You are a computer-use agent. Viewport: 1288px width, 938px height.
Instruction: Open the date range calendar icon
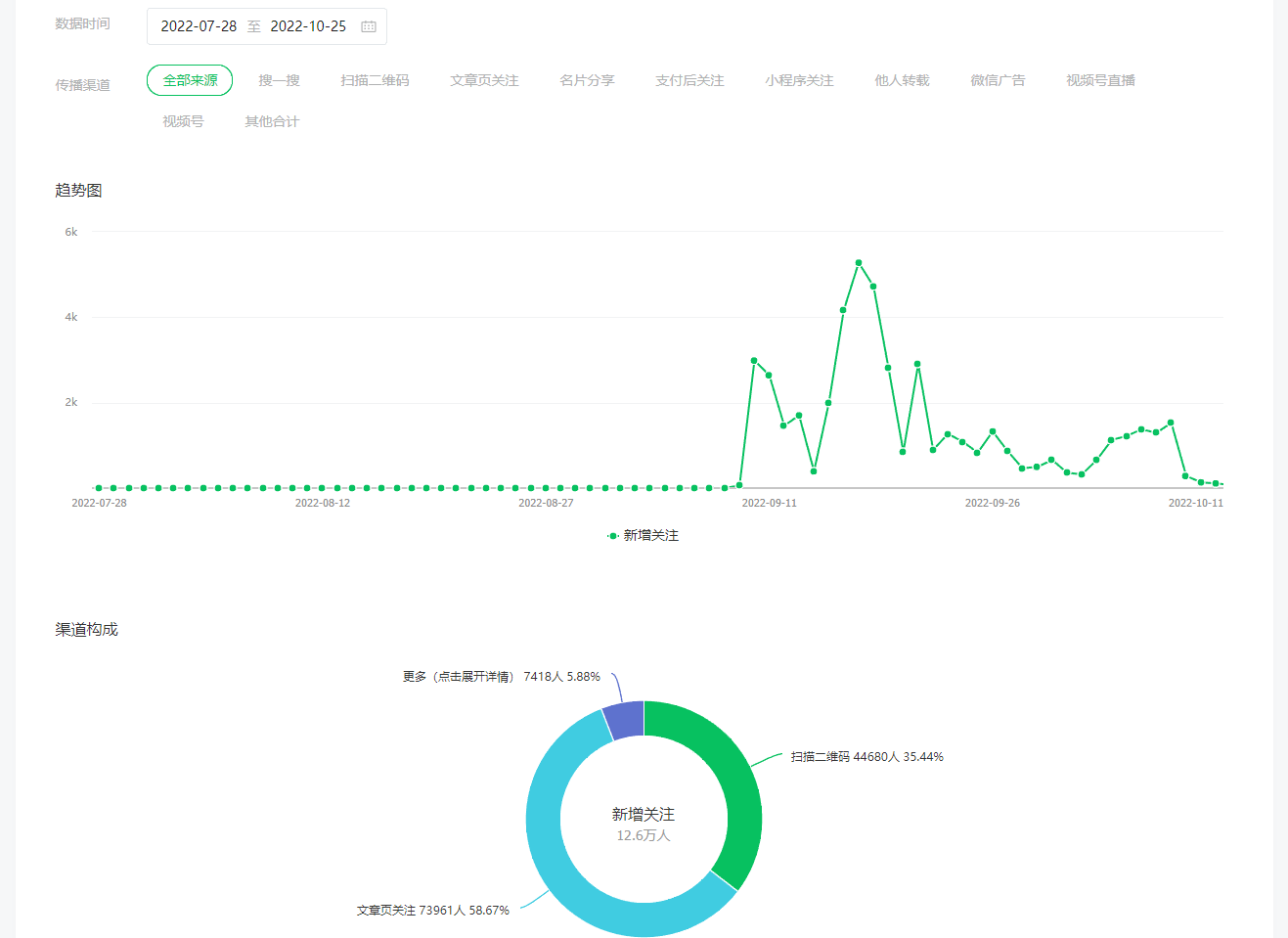click(369, 26)
